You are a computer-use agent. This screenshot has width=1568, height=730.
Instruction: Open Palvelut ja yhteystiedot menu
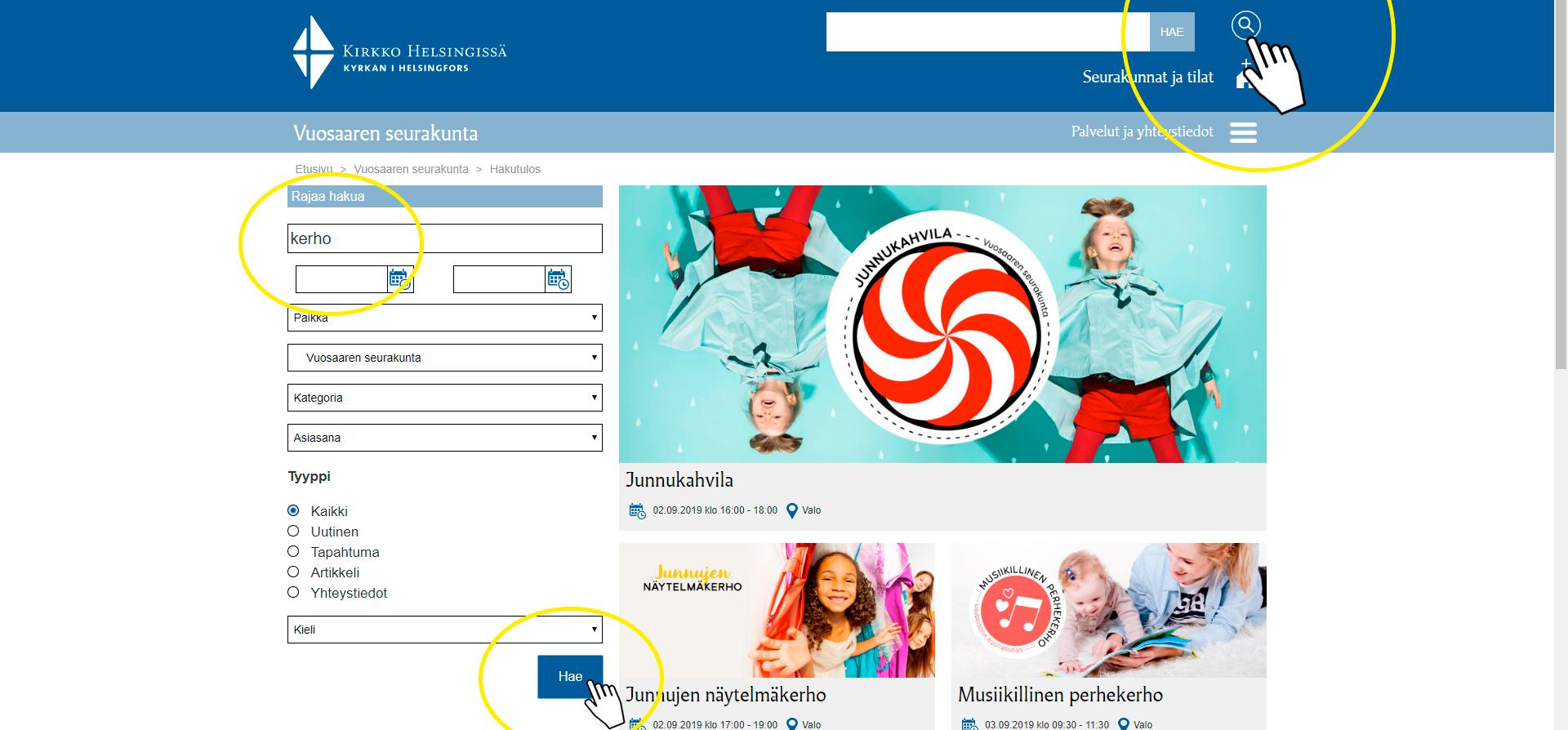point(1142,131)
